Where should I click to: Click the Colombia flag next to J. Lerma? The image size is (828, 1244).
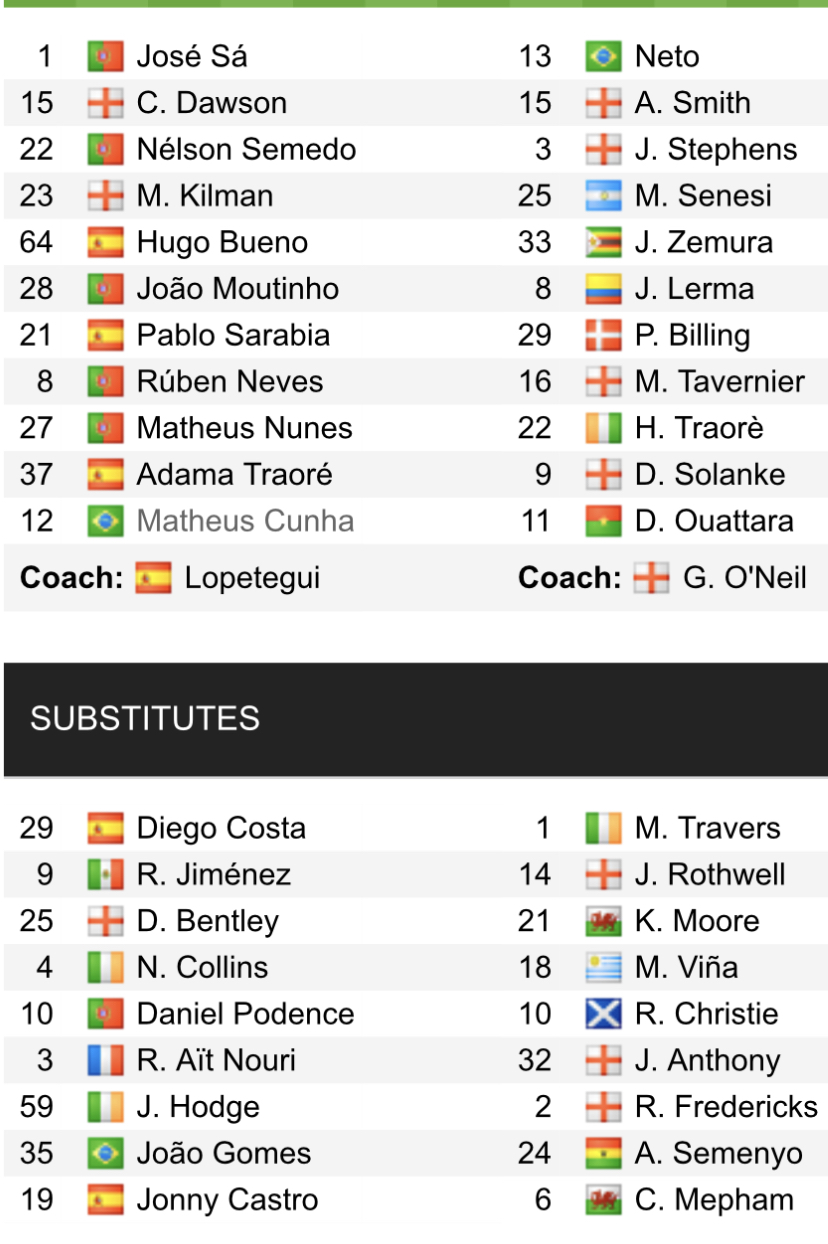[x=603, y=289]
